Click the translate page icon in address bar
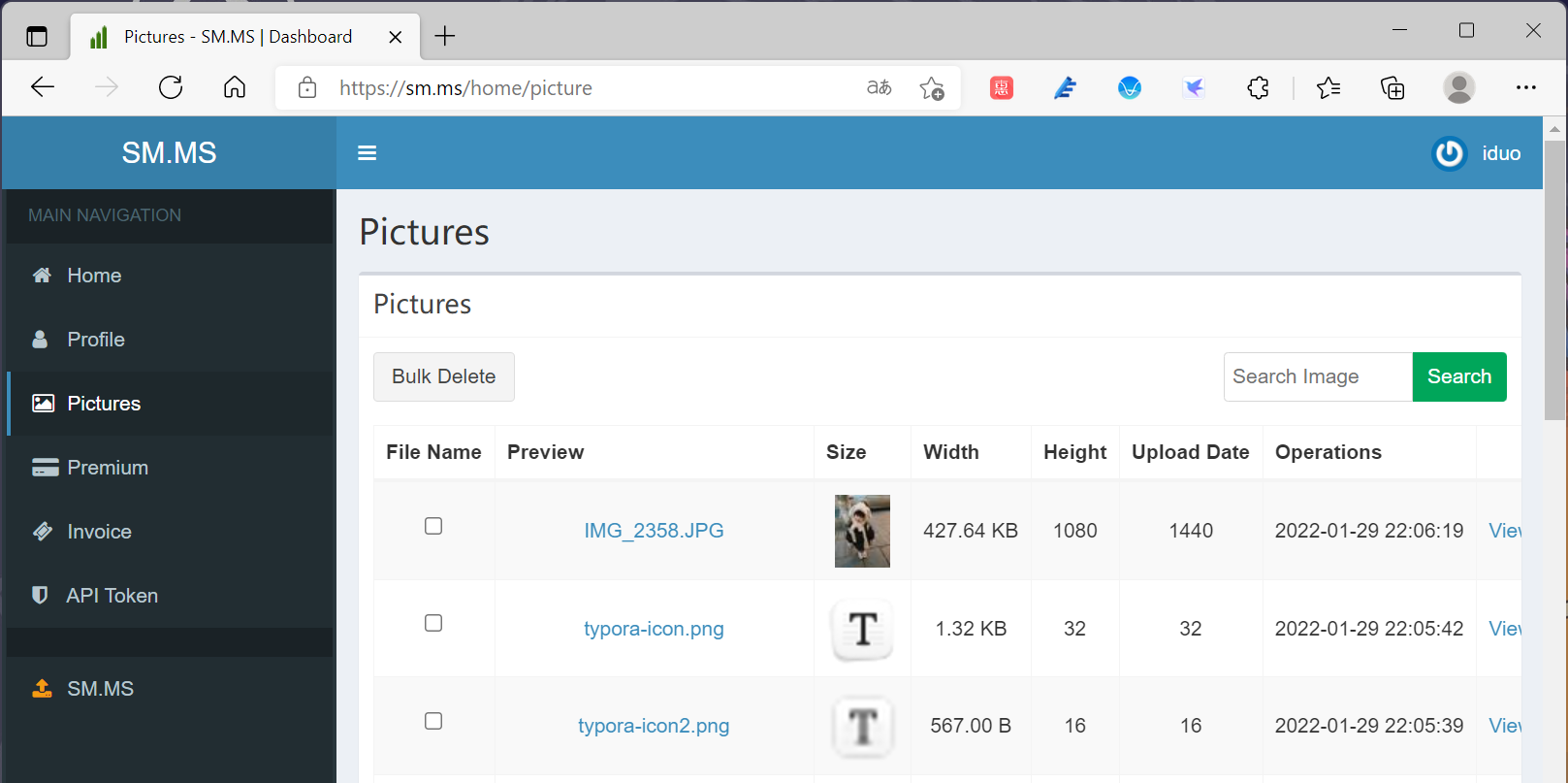1568x783 pixels. coord(879,88)
